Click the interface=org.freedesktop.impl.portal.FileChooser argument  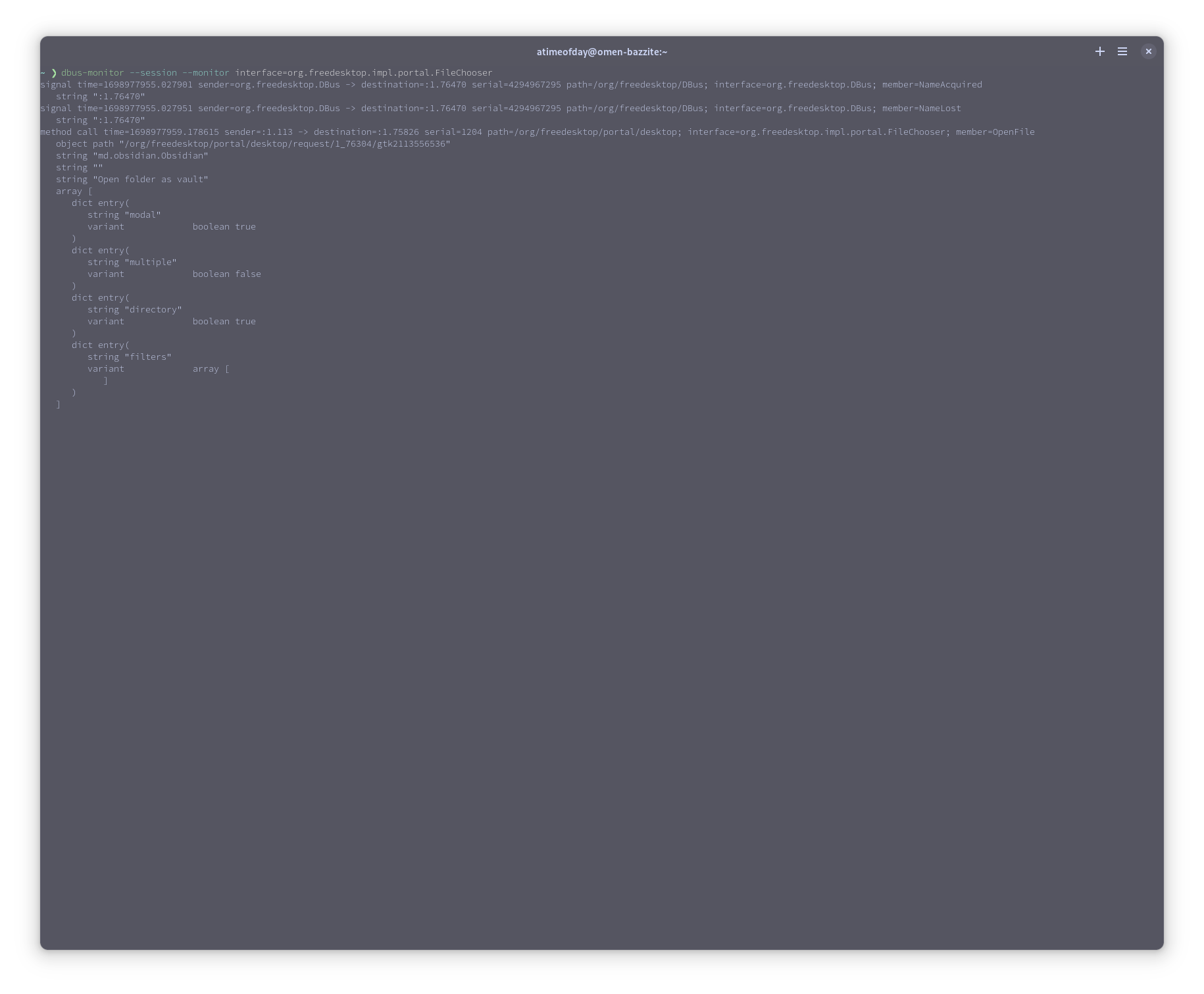click(363, 72)
